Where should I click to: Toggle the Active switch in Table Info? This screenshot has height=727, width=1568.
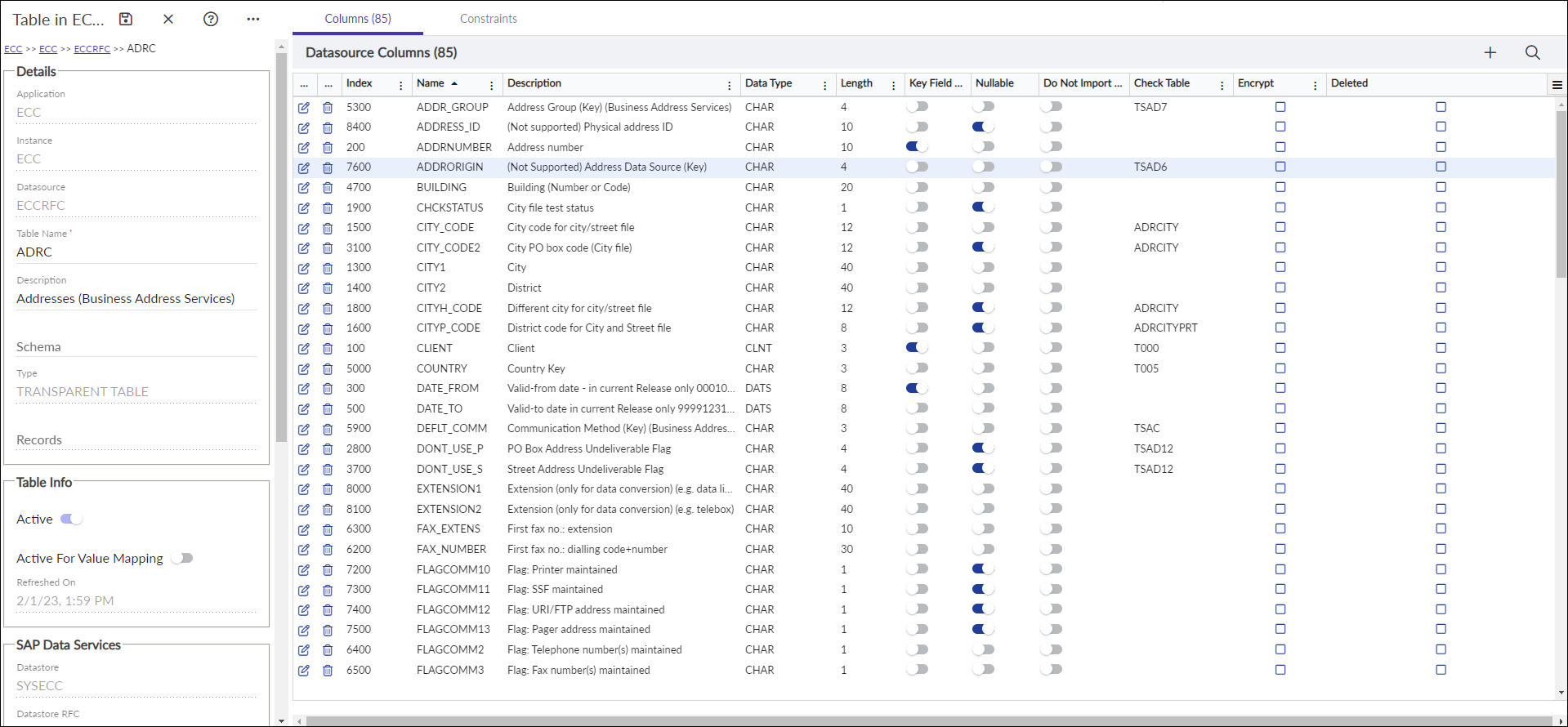[72, 519]
